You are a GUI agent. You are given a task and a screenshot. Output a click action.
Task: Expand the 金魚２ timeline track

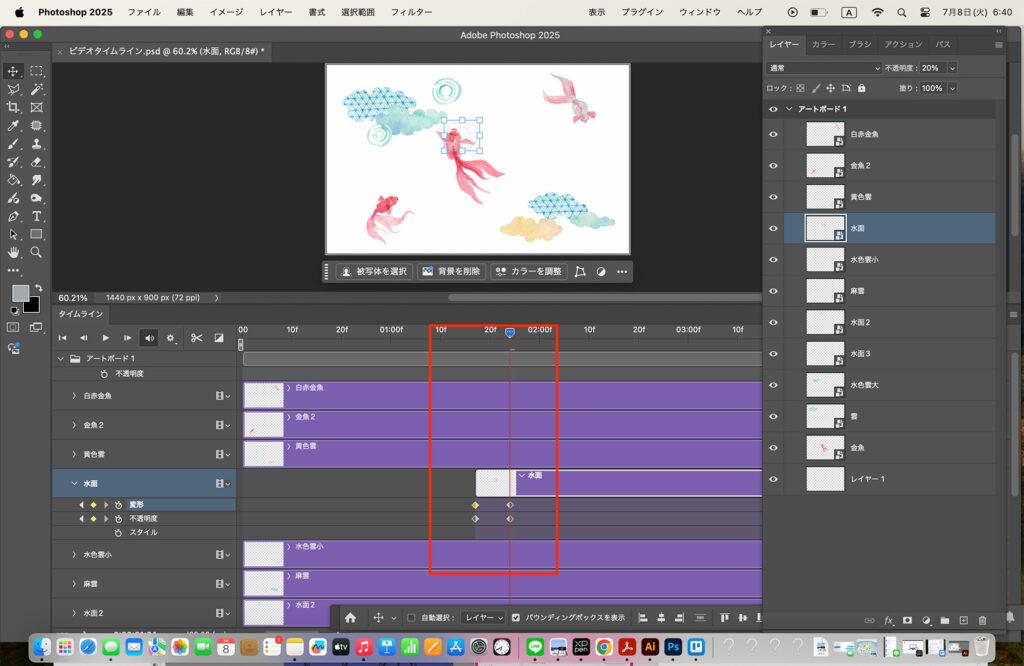tap(74, 425)
